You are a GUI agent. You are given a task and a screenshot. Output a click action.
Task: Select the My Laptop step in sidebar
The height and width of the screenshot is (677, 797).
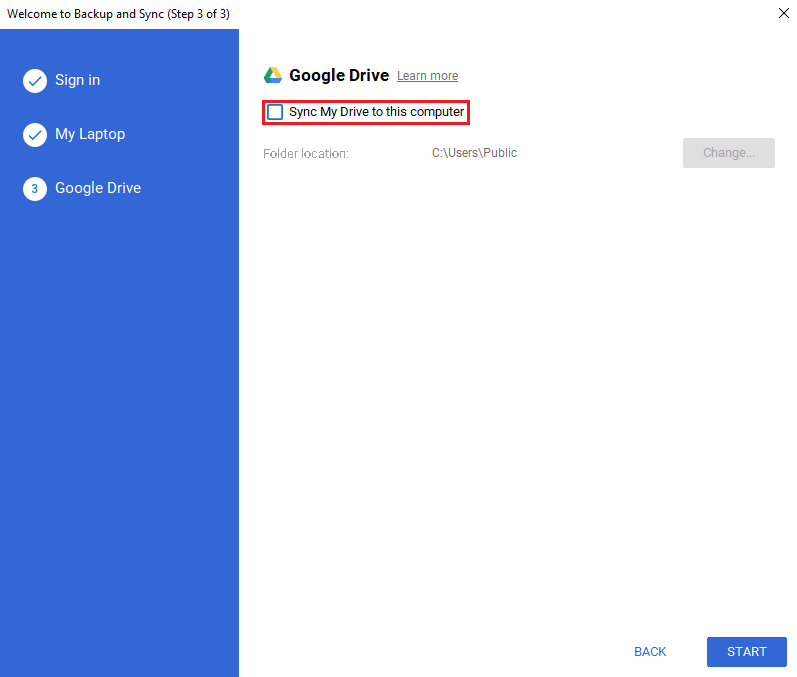90,134
